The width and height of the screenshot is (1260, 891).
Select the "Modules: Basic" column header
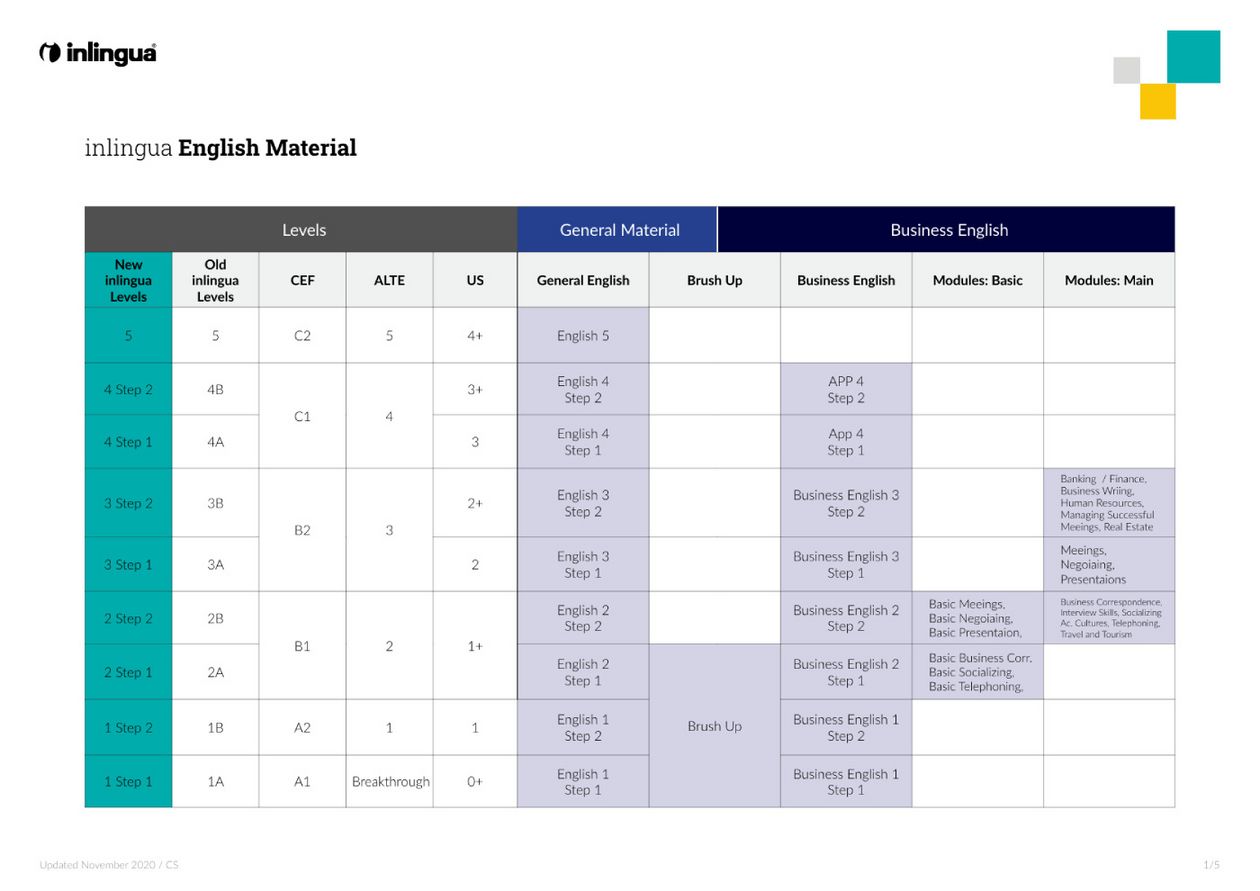click(x=977, y=280)
